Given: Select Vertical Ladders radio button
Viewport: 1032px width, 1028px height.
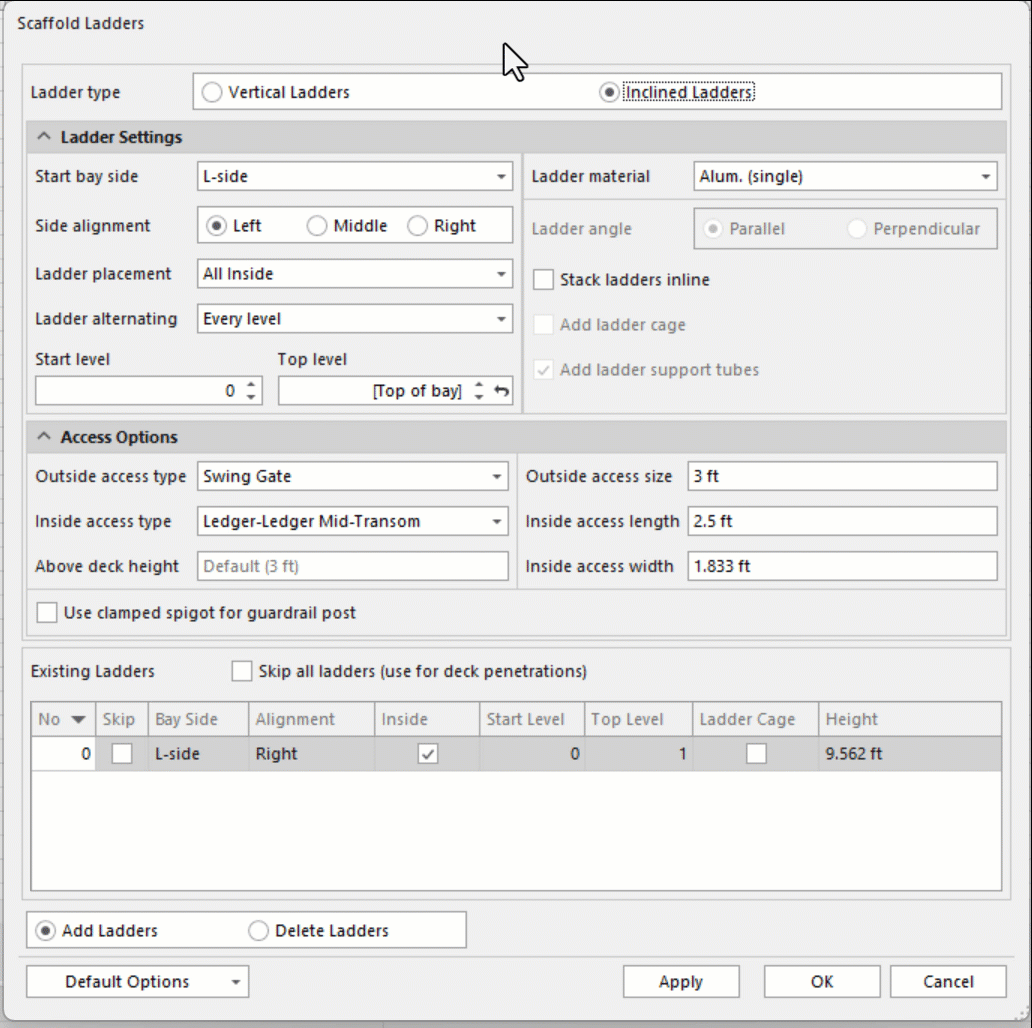Looking at the screenshot, I should point(211,92).
